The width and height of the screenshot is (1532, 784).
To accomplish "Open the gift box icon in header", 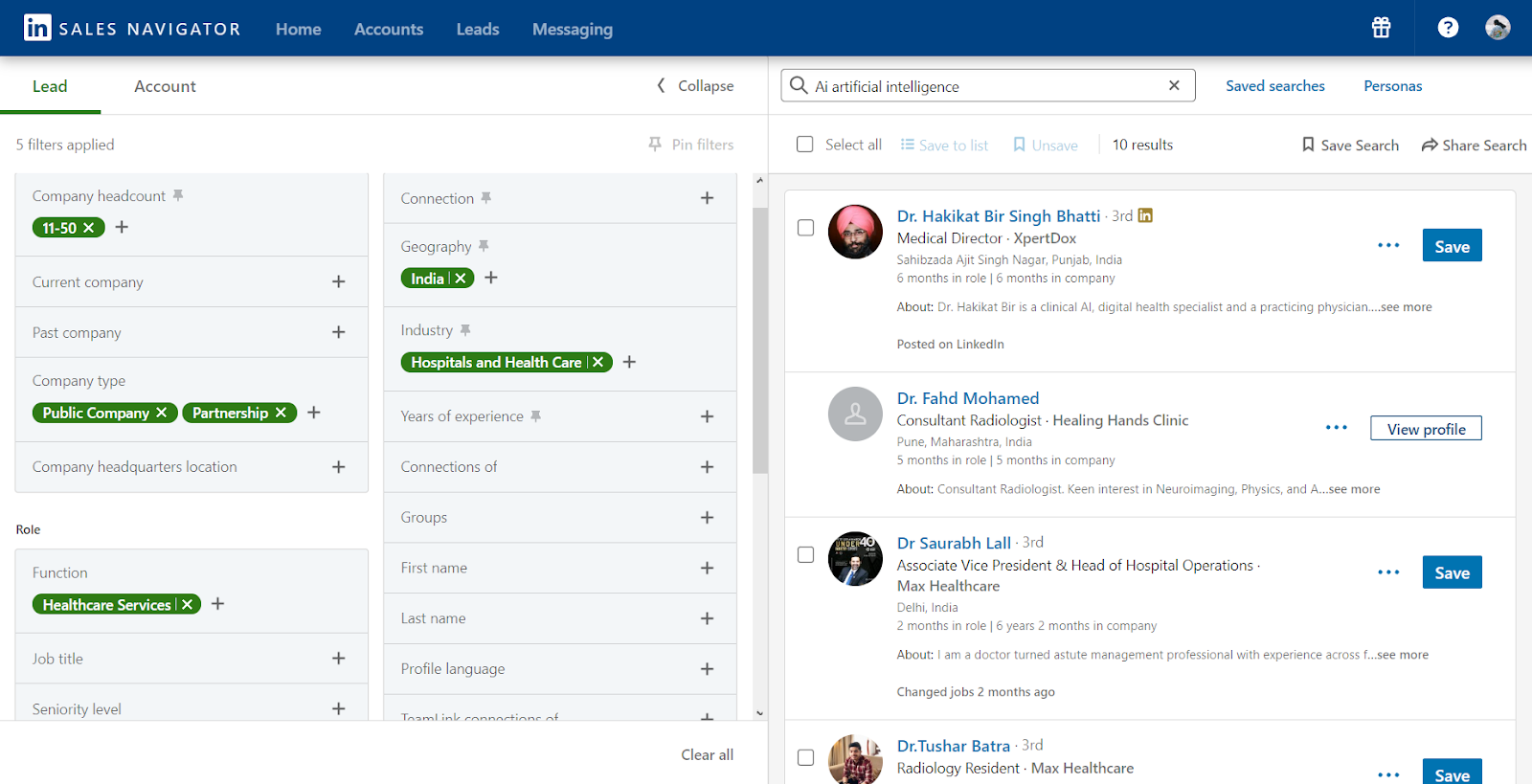I will tap(1381, 28).
